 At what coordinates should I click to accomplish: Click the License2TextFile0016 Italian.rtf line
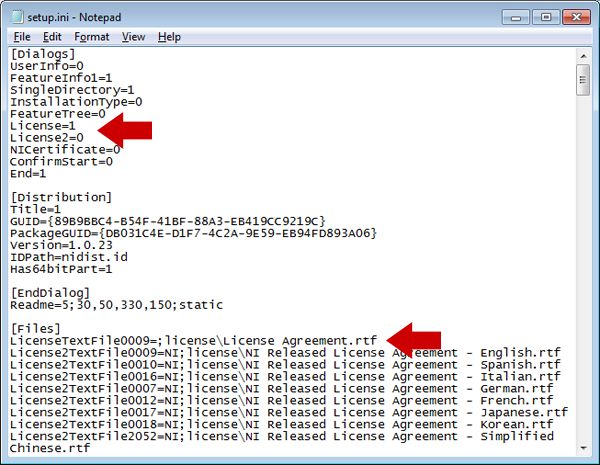285,377
